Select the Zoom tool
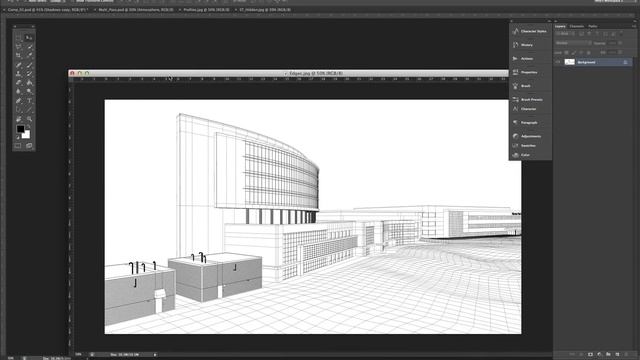 pyautogui.click(x=29, y=119)
